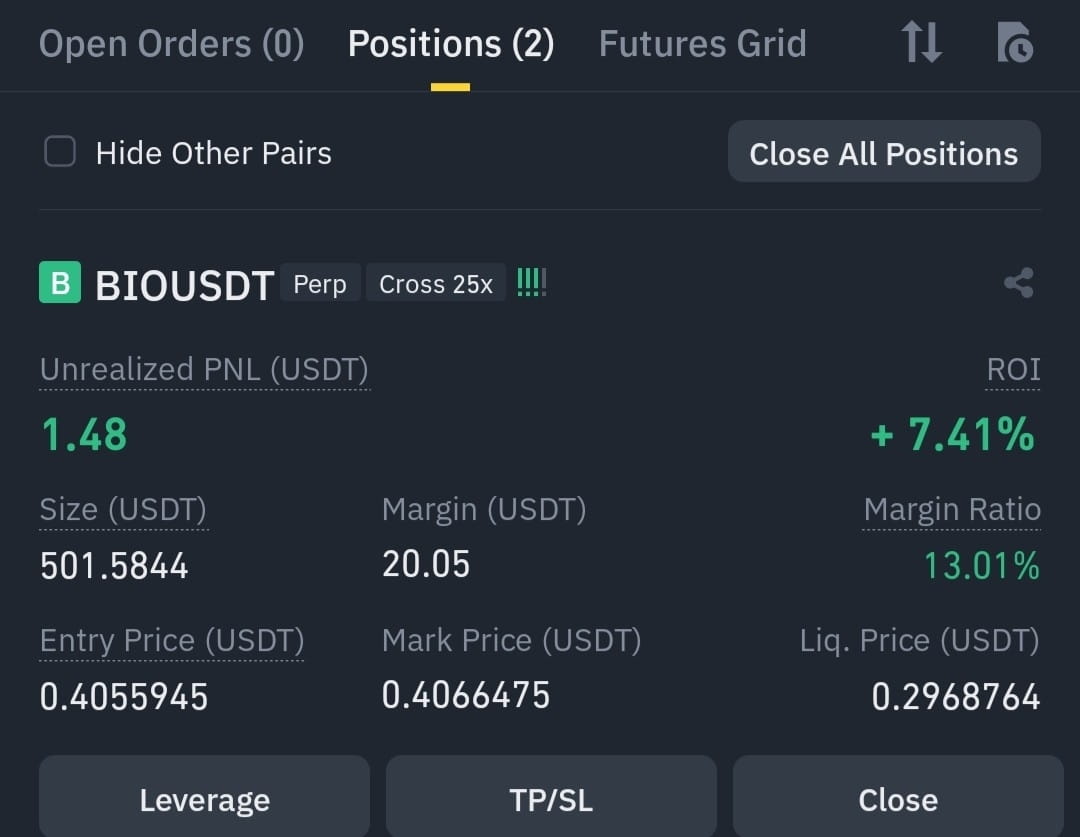Tap the Perp contract type tag
Screen dimensions: 1080x837
pyautogui.click(x=320, y=283)
